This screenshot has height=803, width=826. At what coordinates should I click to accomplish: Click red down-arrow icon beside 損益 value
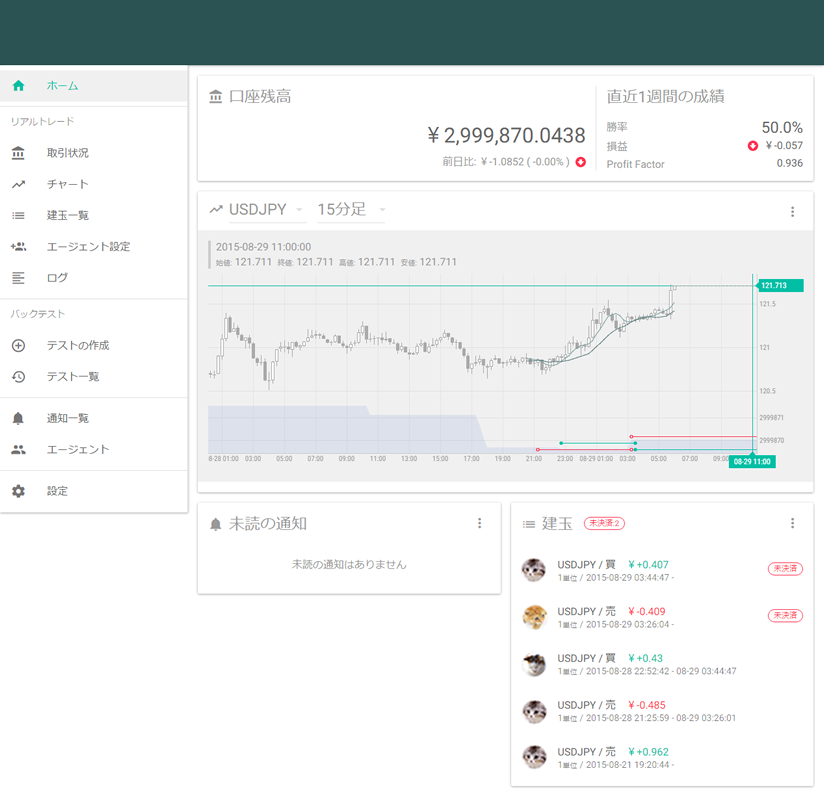(x=753, y=145)
